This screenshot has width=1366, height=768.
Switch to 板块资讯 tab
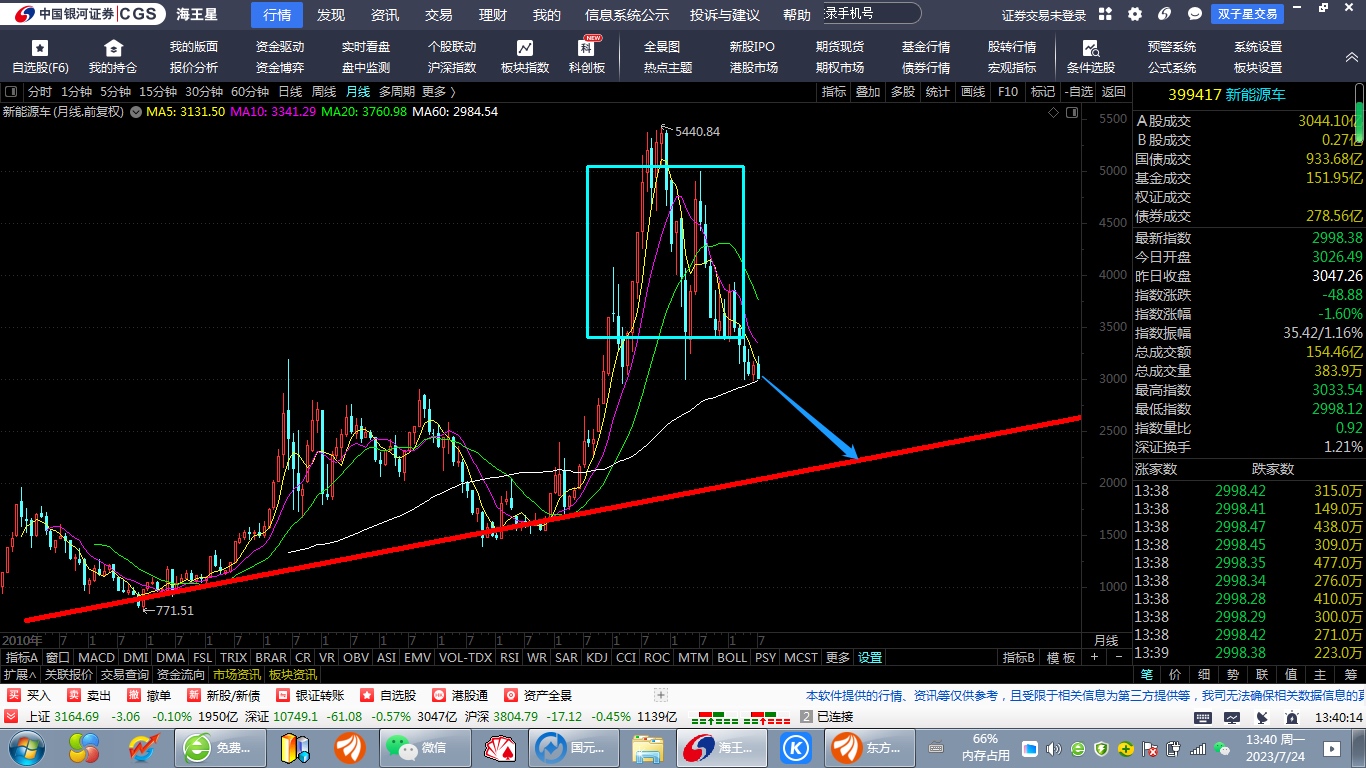[x=292, y=674]
